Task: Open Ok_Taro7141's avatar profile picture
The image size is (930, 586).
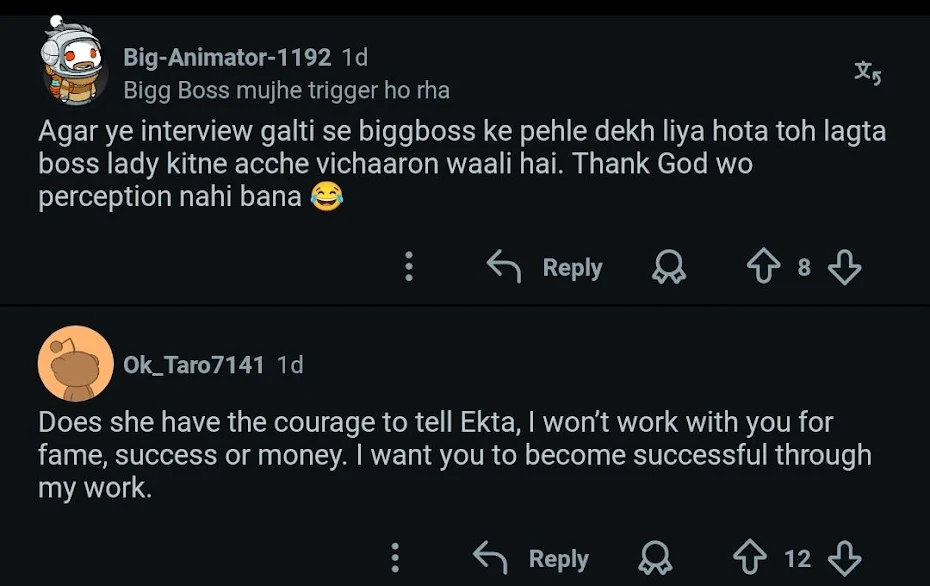Action: point(75,363)
